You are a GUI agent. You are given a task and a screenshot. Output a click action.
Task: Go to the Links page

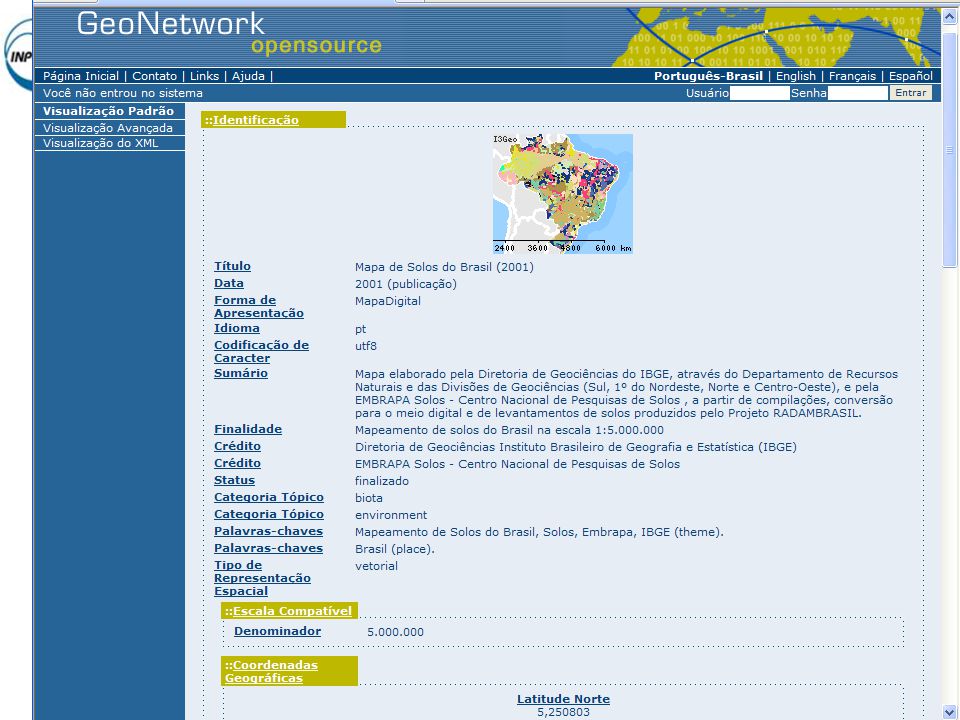(204, 76)
